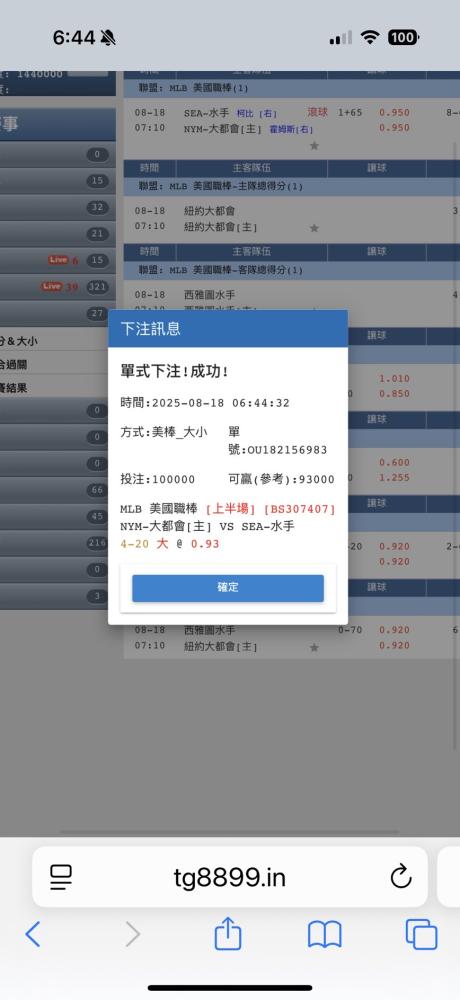Open Safari tabs overview icon
The height and width of the screenshot is (1000, 460).
pos(422,934)
